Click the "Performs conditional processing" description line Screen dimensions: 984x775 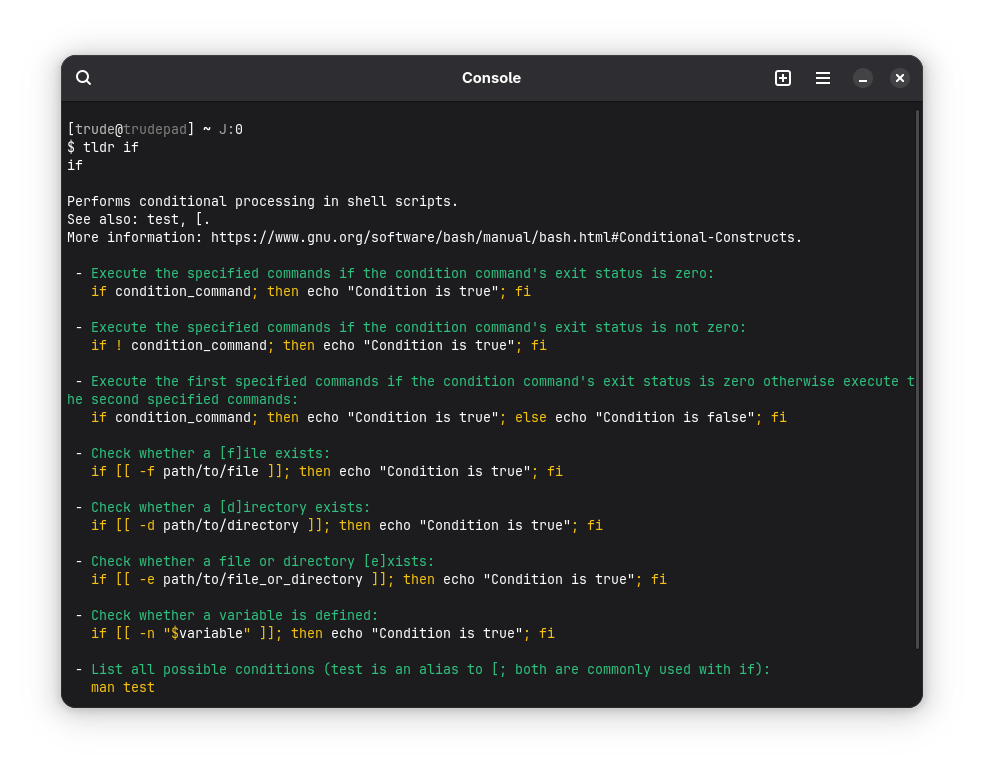[x=262, y=202]
